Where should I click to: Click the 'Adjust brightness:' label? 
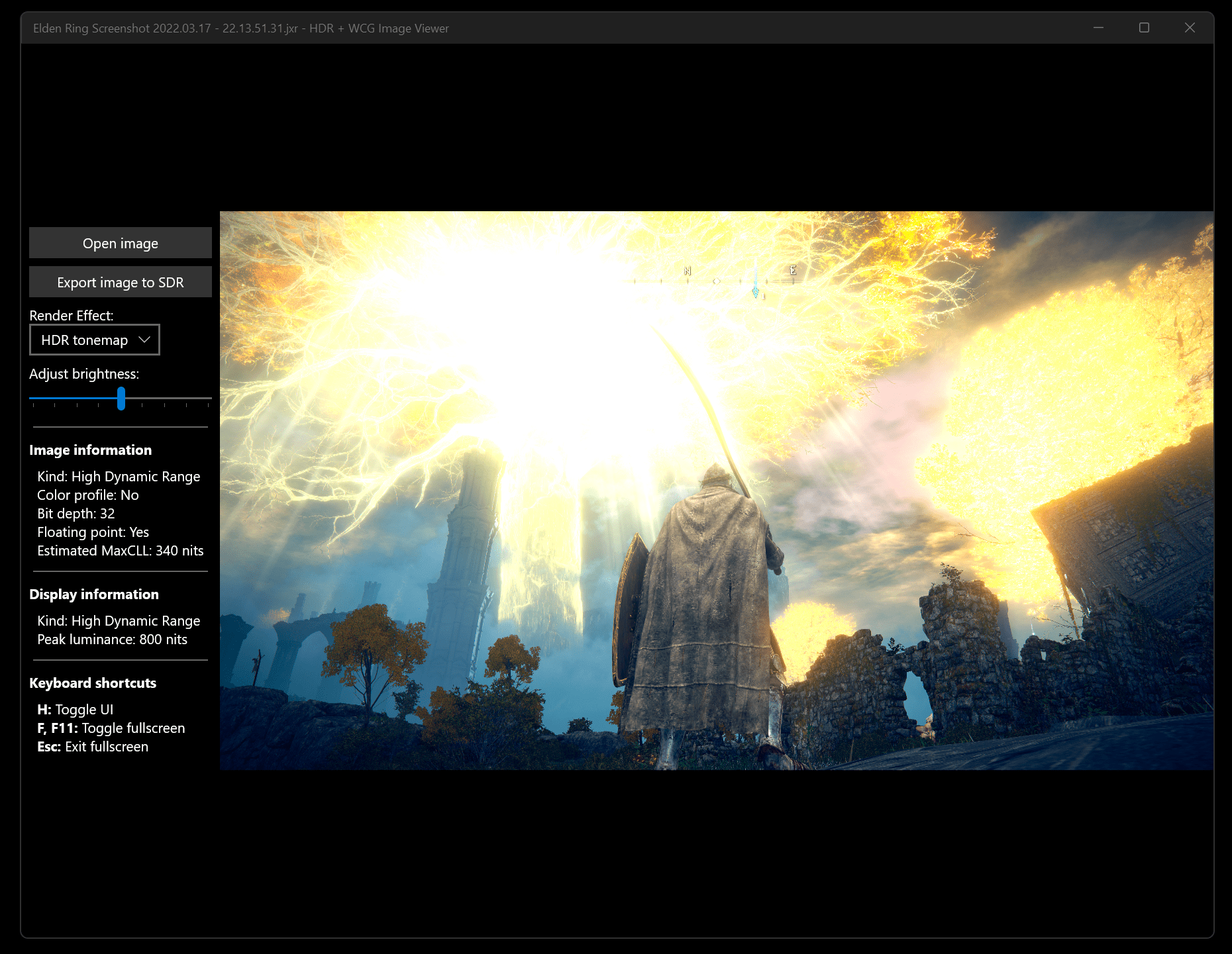pyautogui.click(x=84, y=374)
